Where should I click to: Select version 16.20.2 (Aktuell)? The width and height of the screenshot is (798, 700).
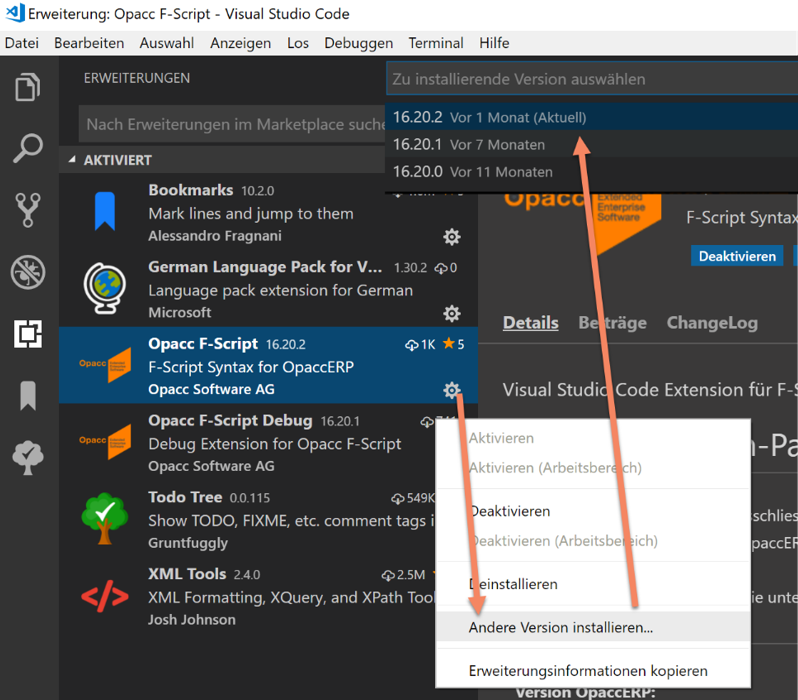coord(591,117)
